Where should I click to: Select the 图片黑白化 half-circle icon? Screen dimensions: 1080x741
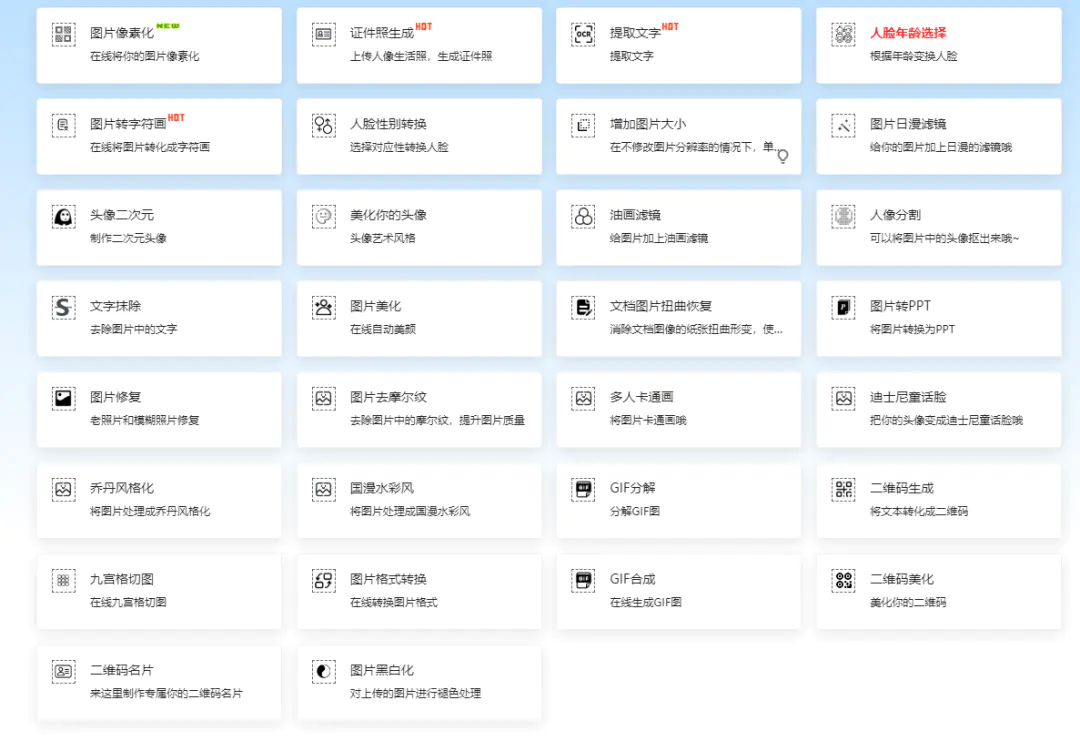click(324, 671)
